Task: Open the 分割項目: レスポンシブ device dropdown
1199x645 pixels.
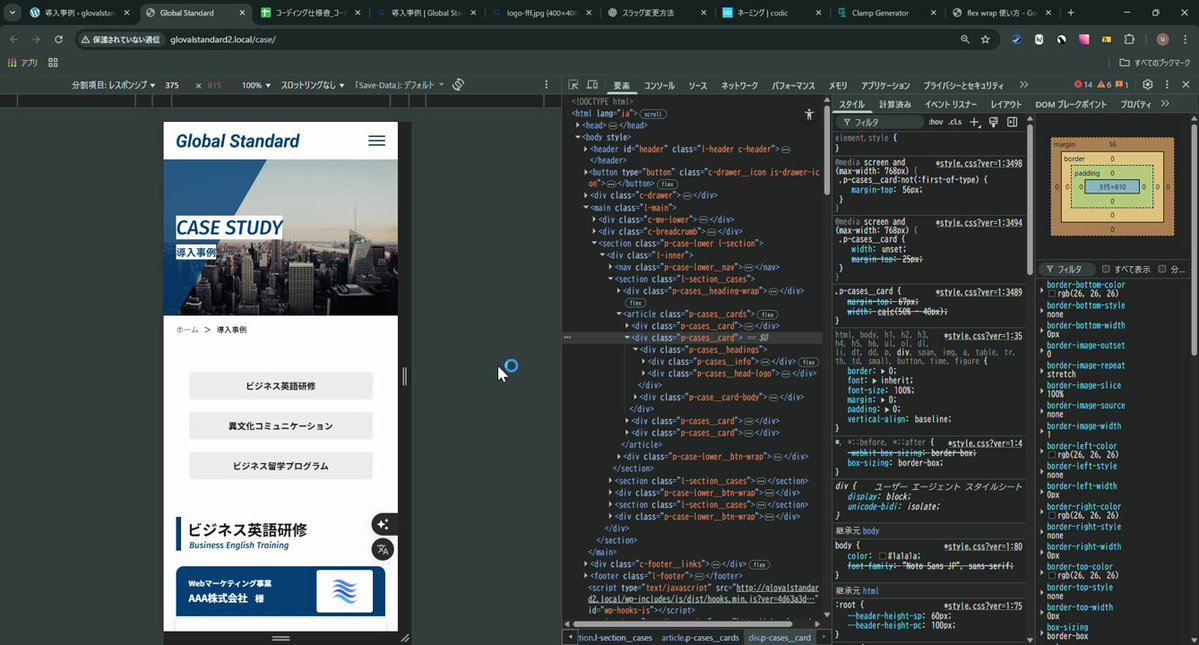Action: tap(113, 85)
